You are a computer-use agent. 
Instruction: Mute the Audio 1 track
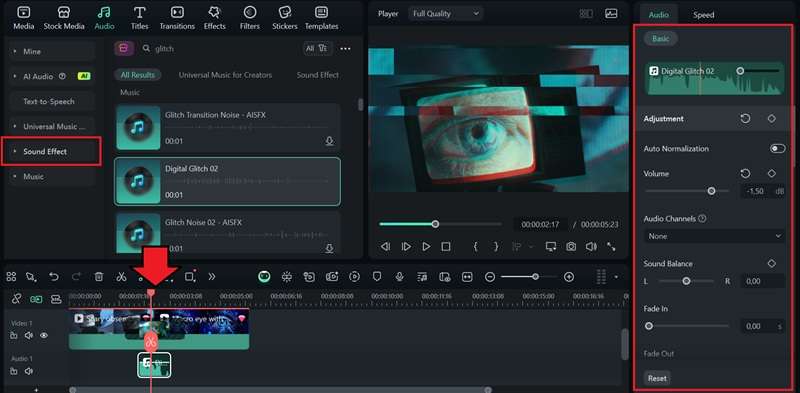pyautogui.click(x=29, y=371)
